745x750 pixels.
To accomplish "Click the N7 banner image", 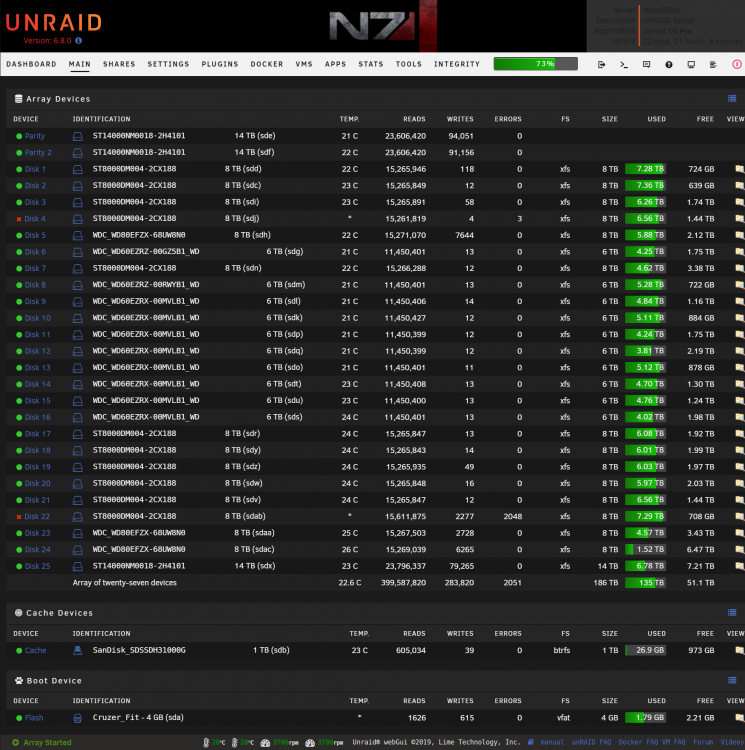I will click(x=383, y=25).
